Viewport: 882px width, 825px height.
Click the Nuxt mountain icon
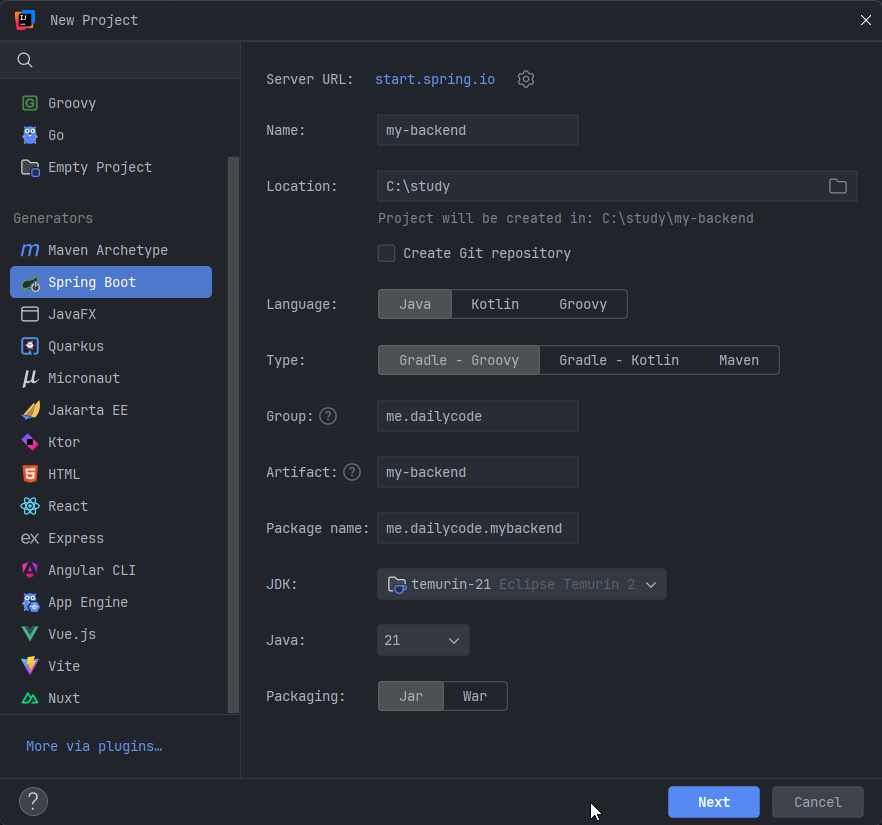(x=30, y=698)
